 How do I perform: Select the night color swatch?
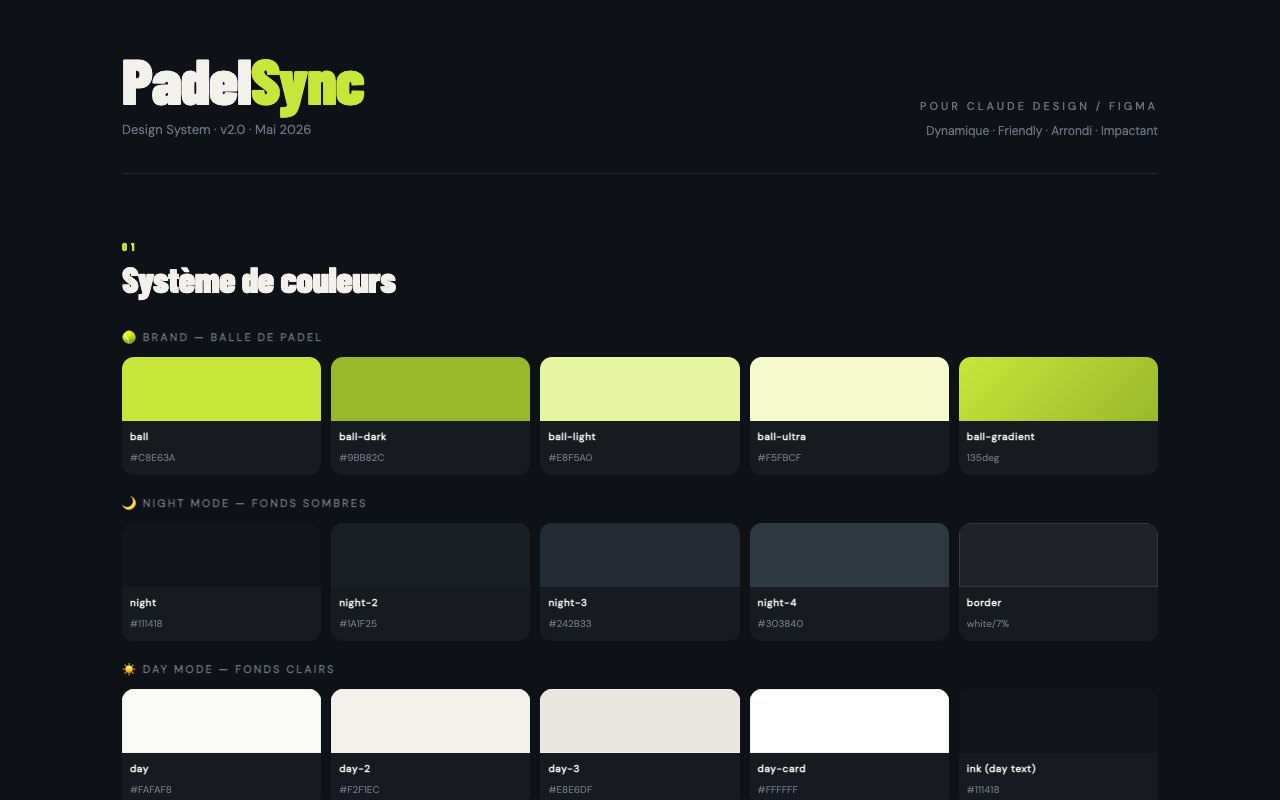pyautogui.click(x=221, y=555)
